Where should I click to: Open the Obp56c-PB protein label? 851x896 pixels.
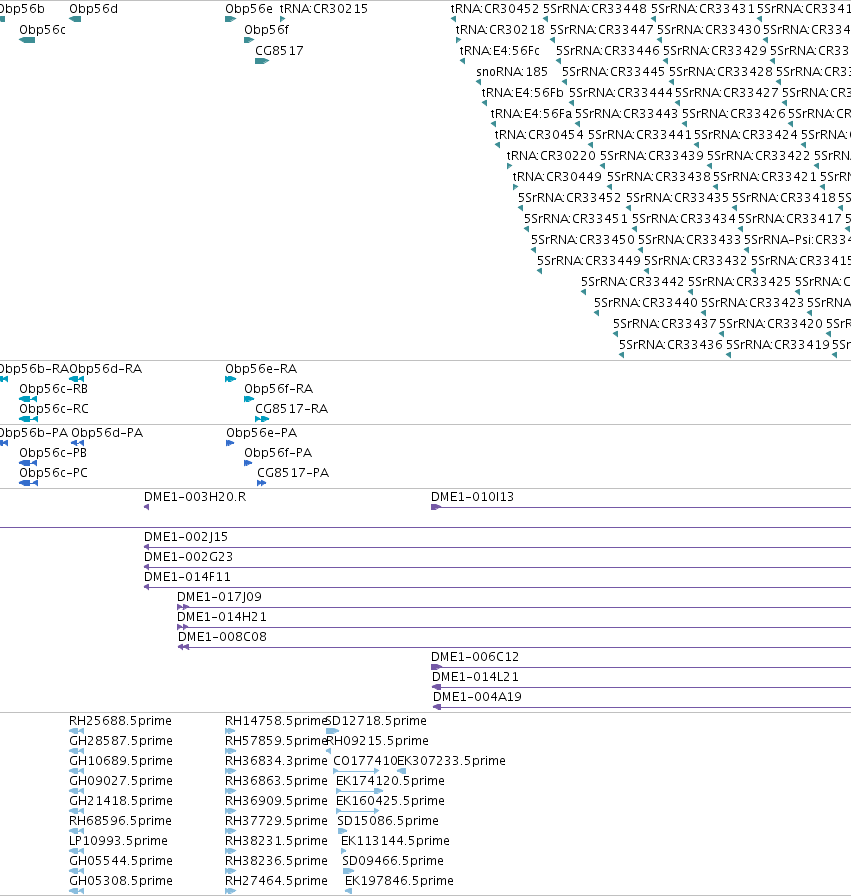point(53,453)
